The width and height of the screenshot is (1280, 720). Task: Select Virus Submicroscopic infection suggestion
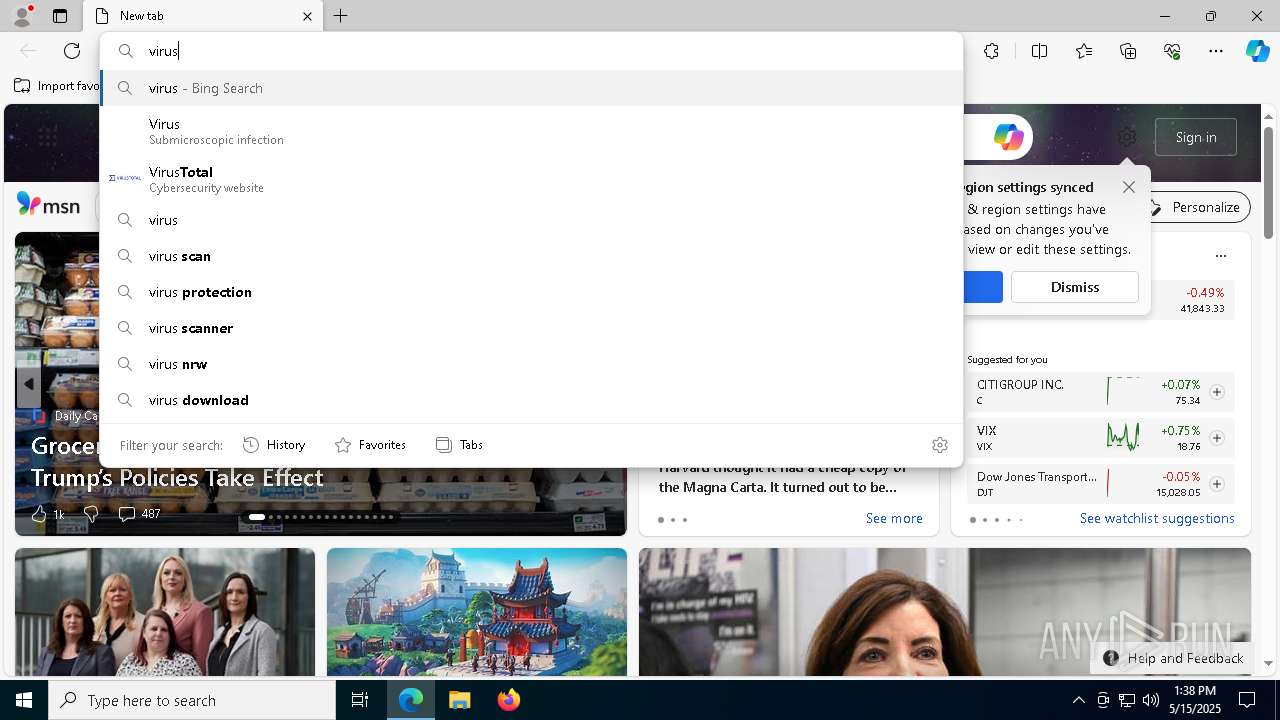point(531,131)
